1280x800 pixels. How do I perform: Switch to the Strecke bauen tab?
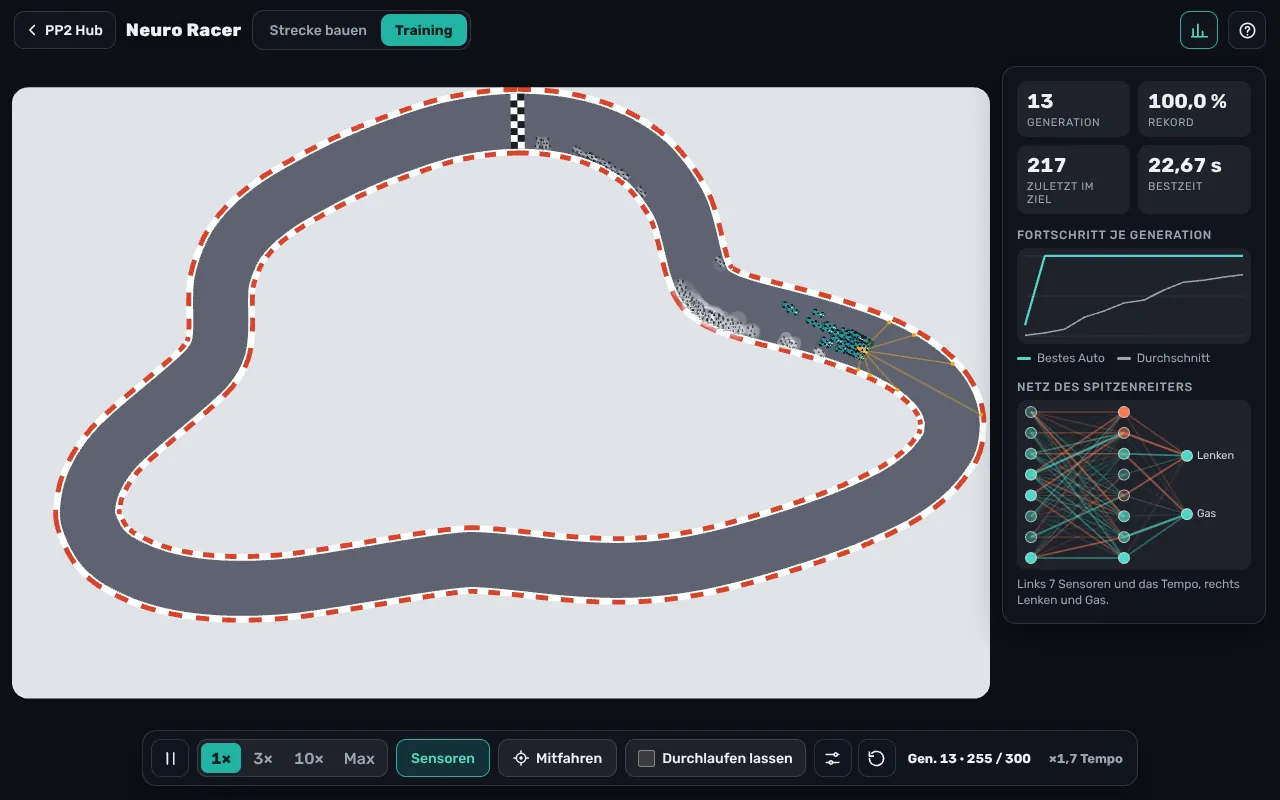tap(318, 30)
